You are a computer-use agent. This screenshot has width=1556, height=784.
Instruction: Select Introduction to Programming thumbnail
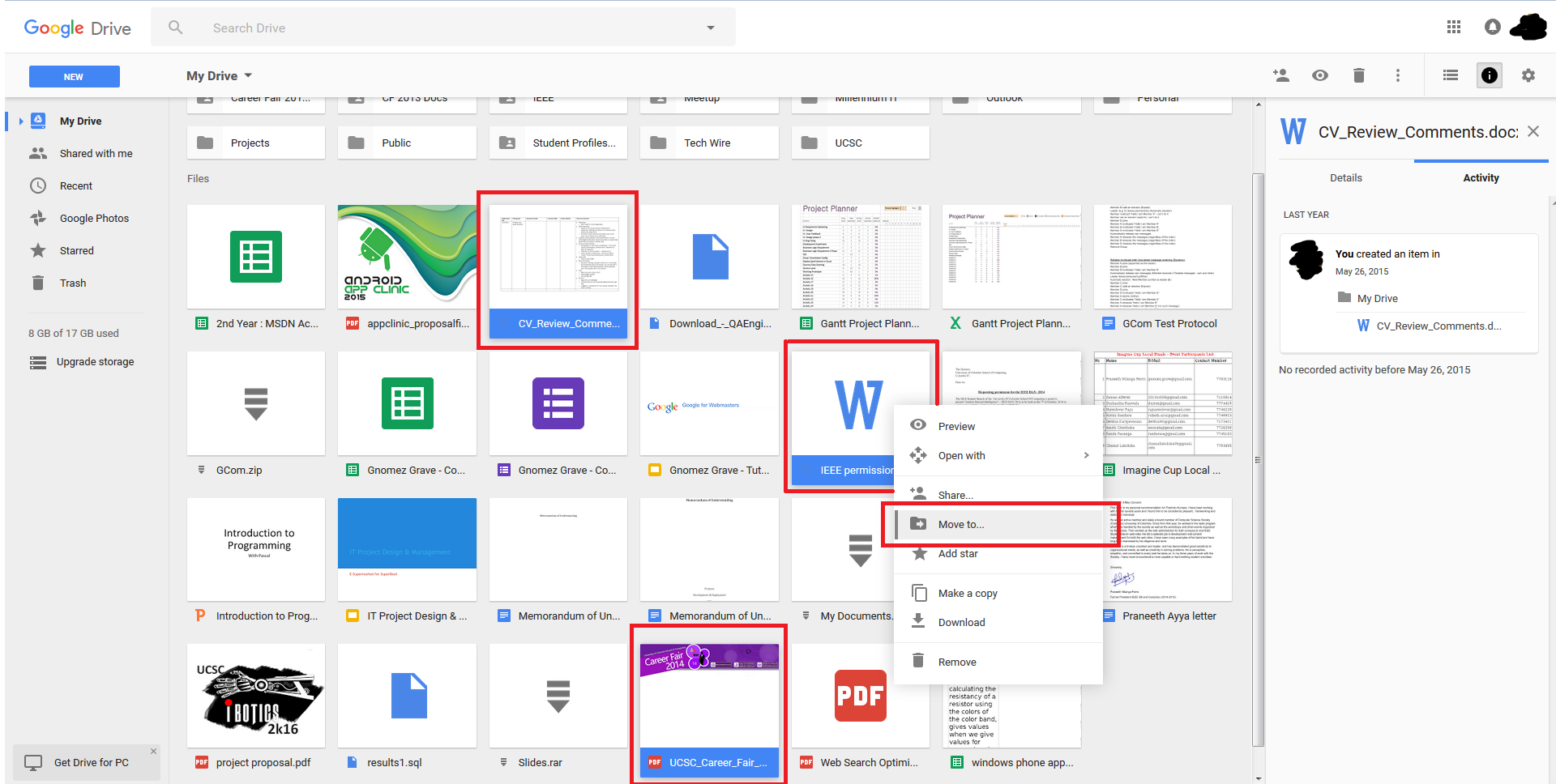point(256,550)
